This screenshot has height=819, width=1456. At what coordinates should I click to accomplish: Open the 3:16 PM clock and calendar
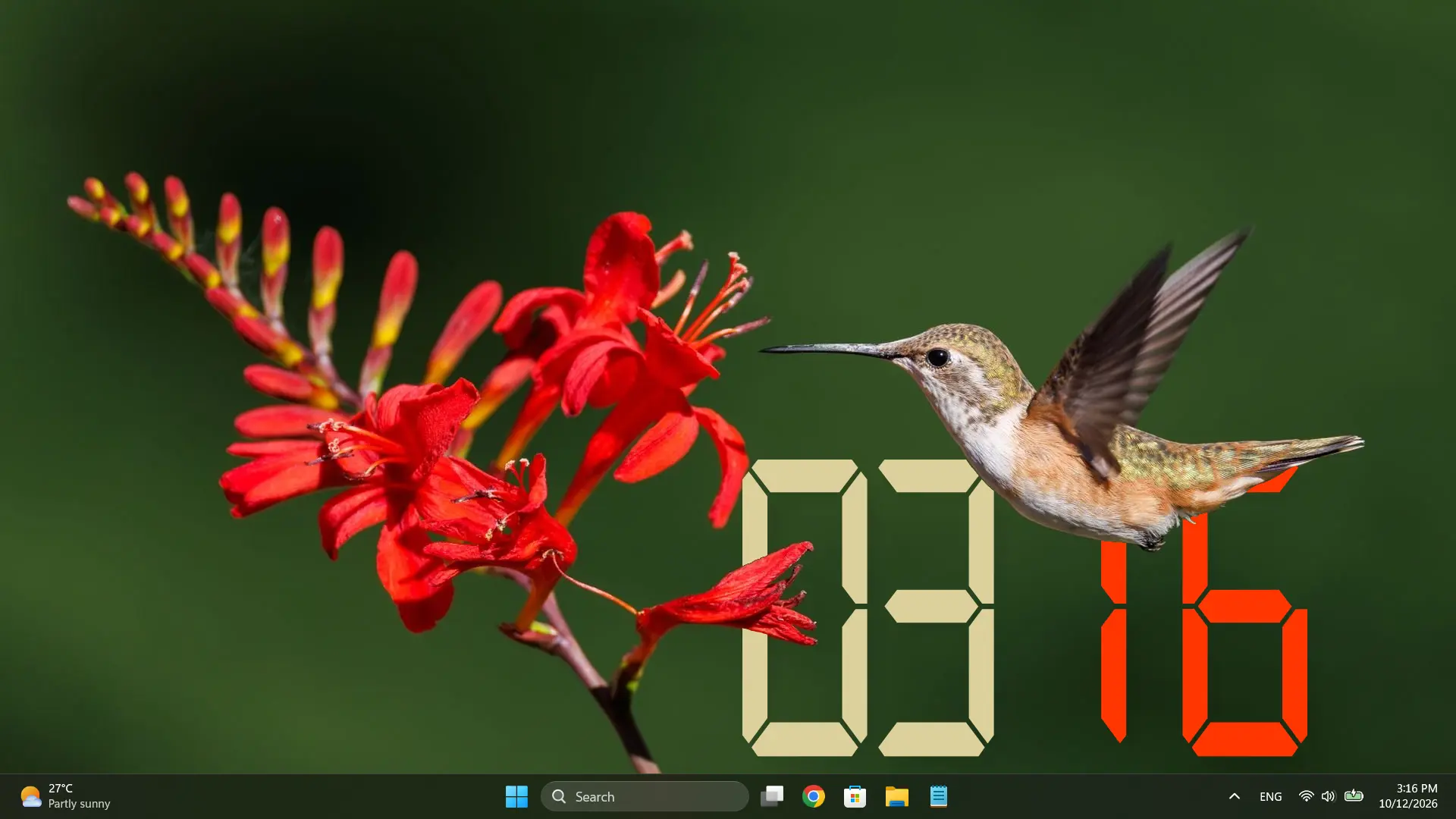point(1408,796)
